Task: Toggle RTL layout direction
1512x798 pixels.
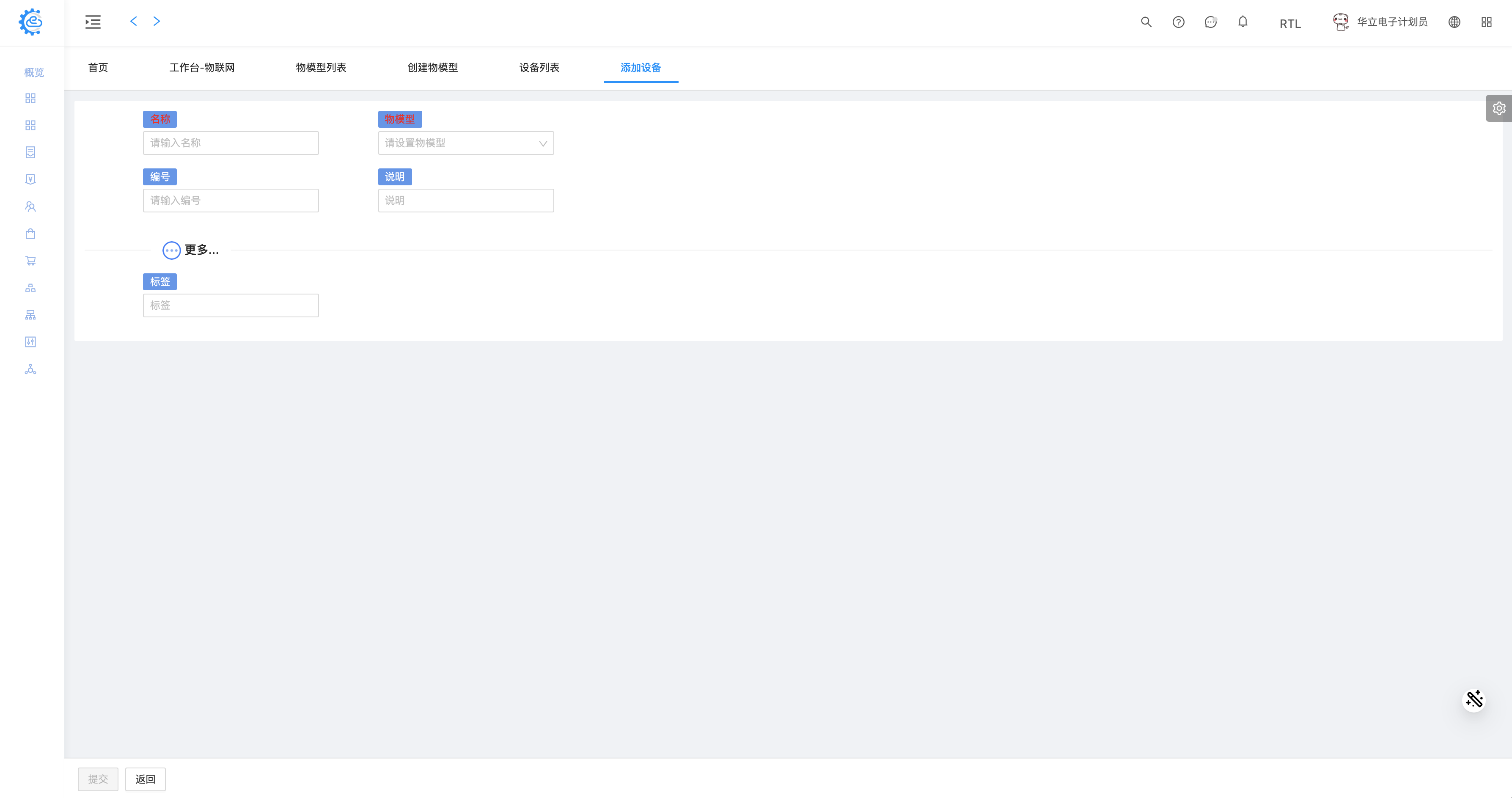Action: coord(1289,24)
